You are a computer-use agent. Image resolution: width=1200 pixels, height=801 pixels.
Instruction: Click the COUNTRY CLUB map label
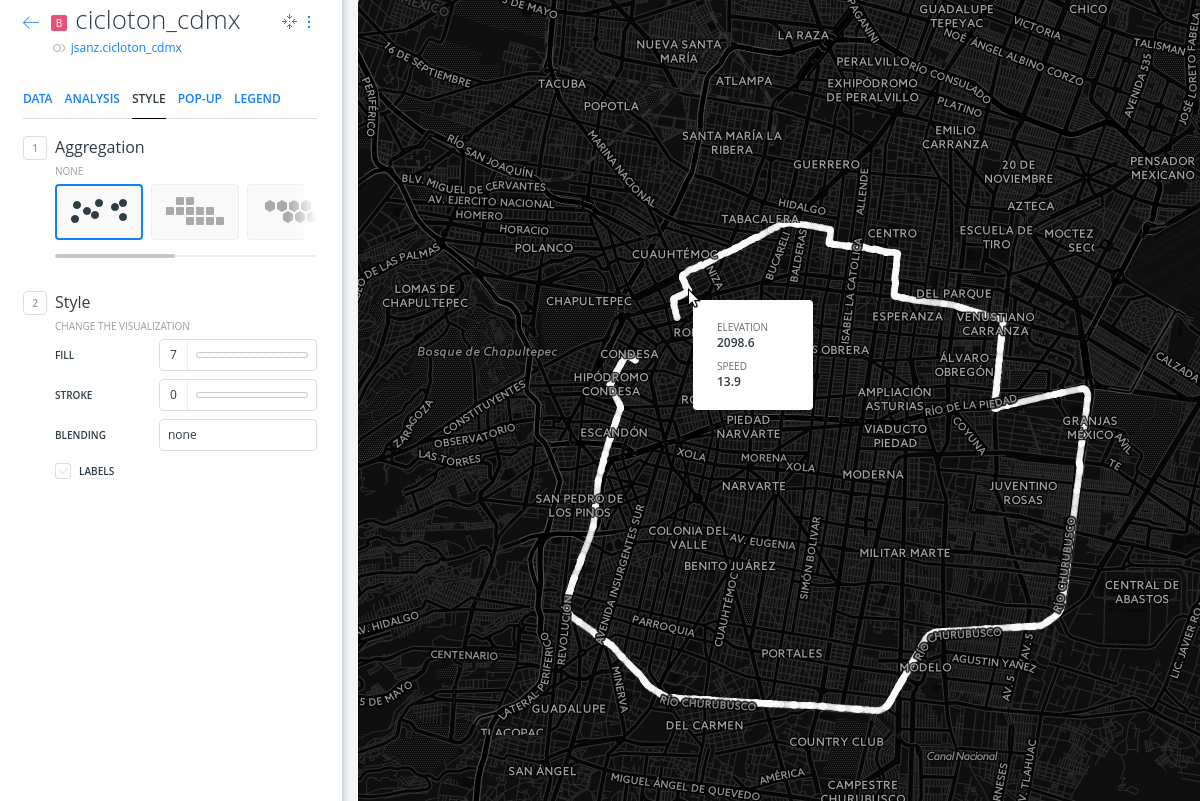(x=836, y=741)
